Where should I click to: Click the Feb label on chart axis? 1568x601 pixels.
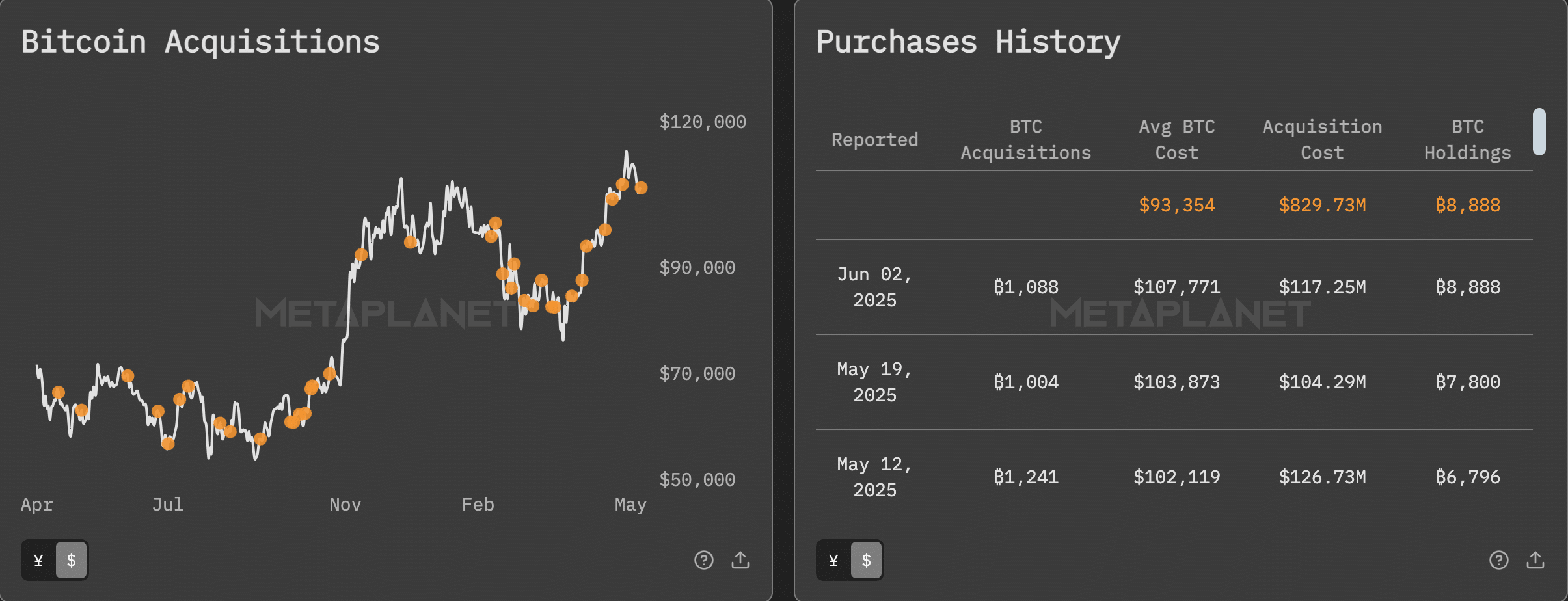click(x=478, y=505)
